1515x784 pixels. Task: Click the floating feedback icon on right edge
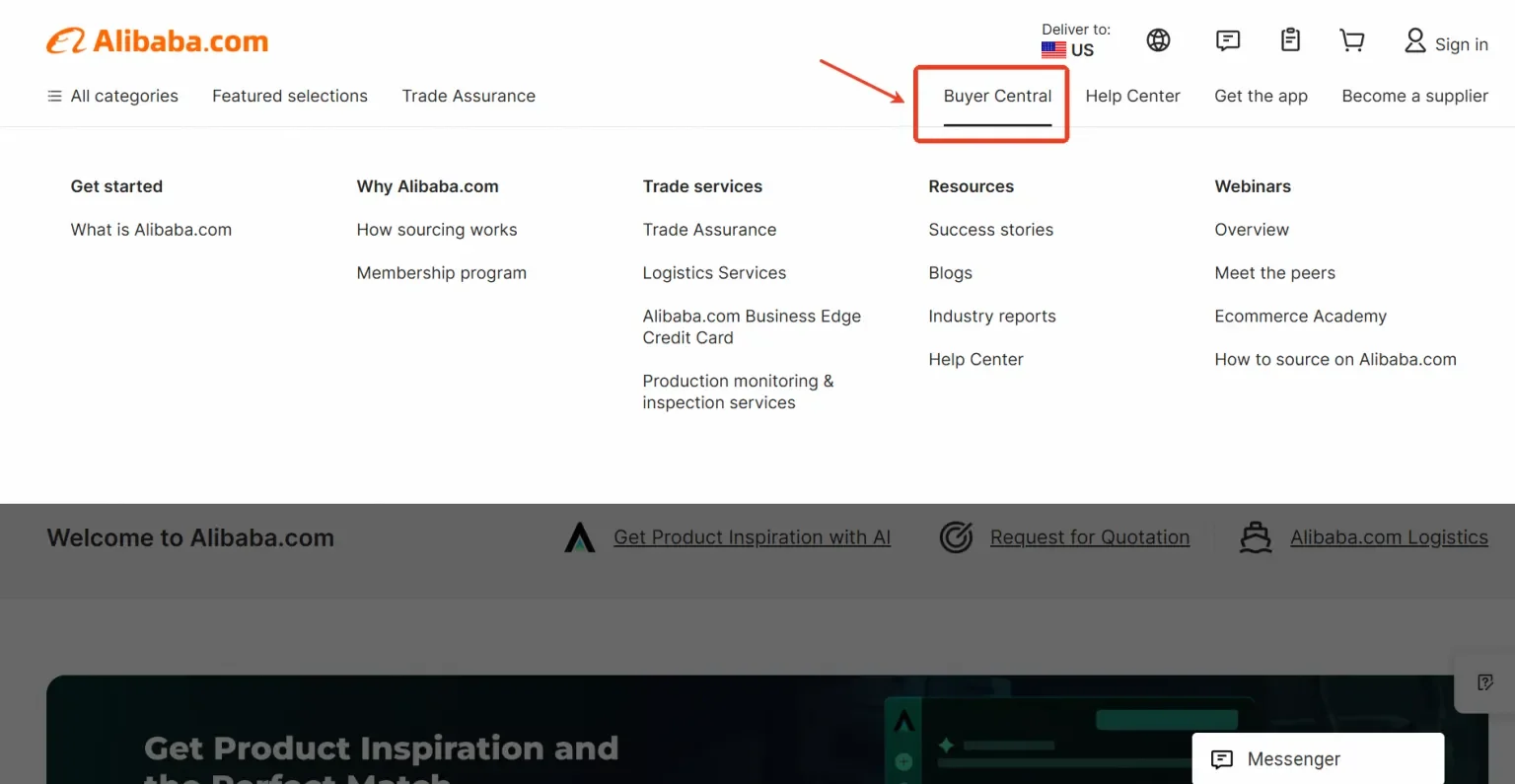click(x=1484, y=682)
